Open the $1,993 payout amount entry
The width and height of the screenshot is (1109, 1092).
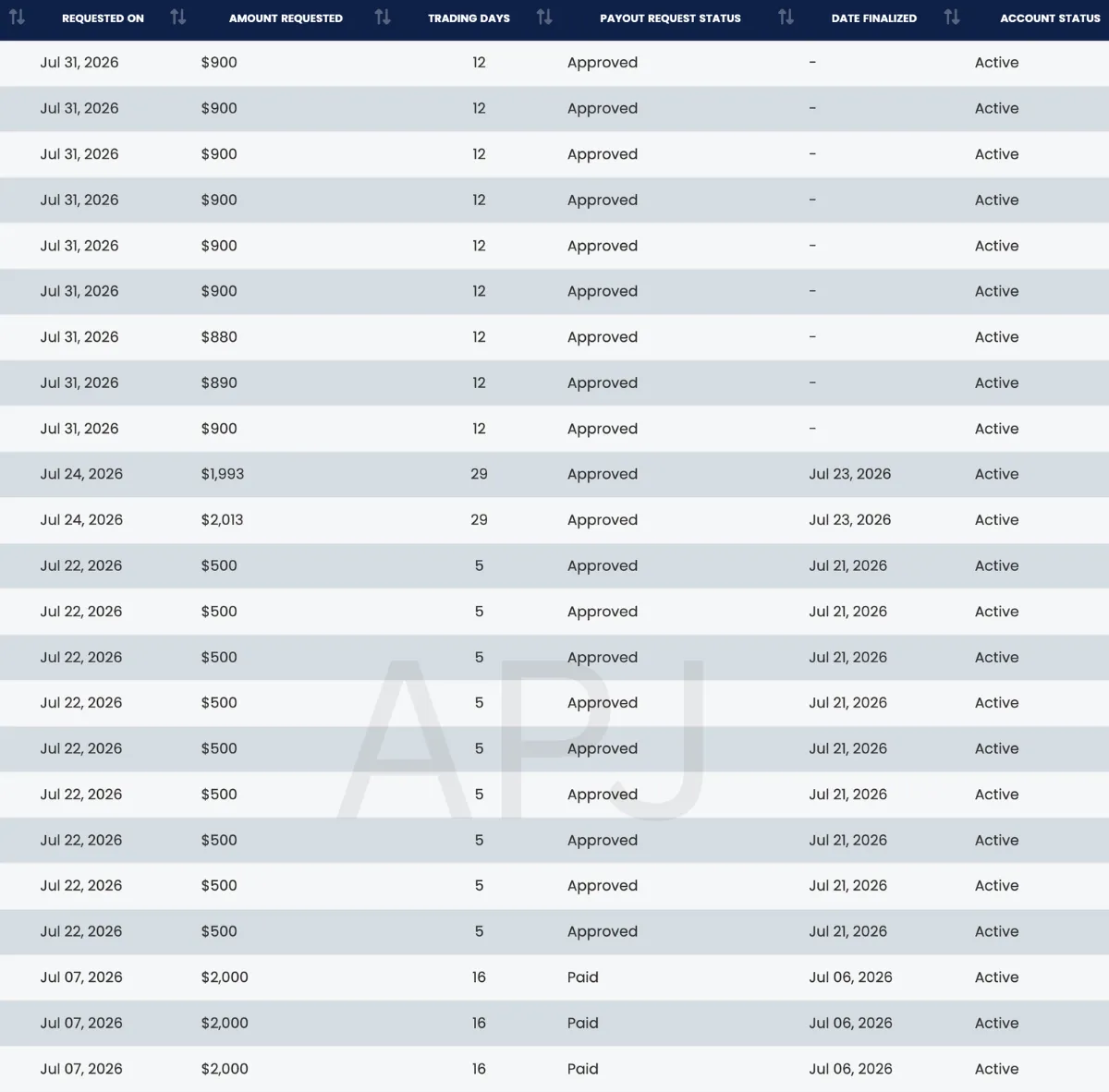[x=223, y=474]
